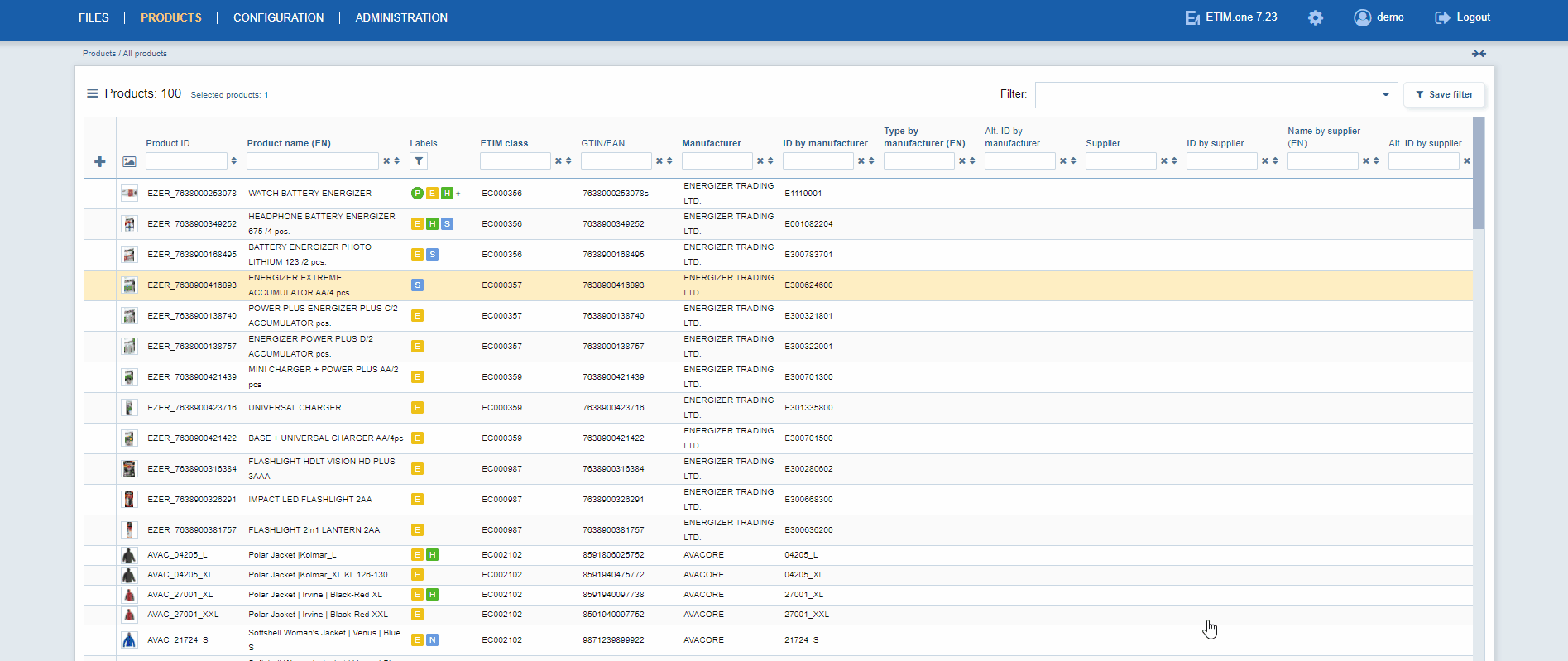The height and width of the screenshot is (661, 1568).
Task: Focus the Product ID filter field
Action: point(186,161)
